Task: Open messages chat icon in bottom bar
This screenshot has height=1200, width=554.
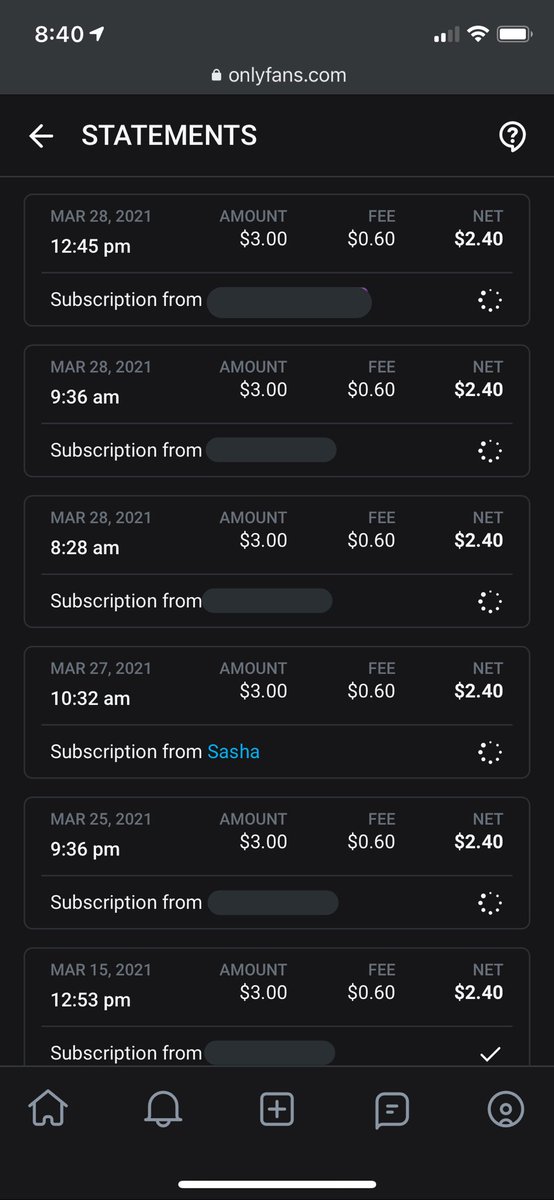Action: pyautogui.click(x=391, y=1109)
